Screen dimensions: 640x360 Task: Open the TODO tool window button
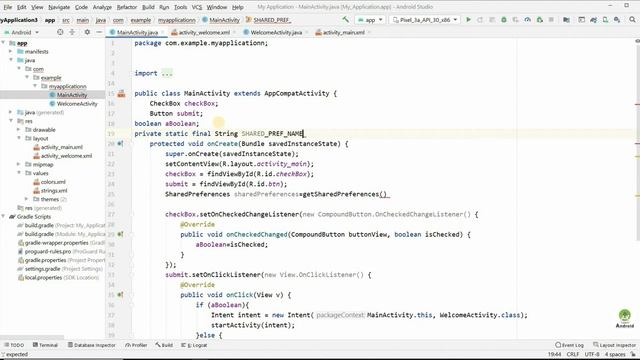click(13, 345)
